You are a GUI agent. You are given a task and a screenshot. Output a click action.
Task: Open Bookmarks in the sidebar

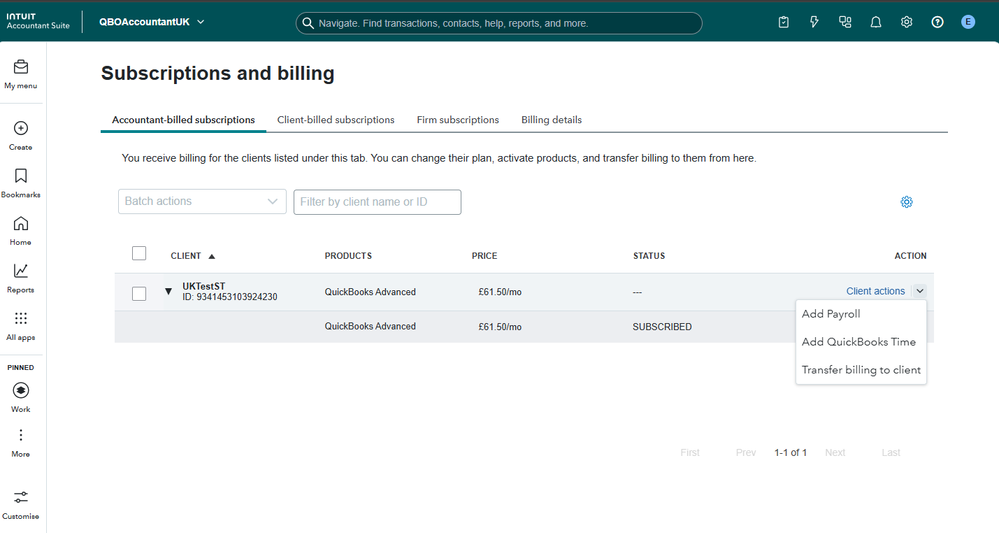click(x=20, y=183)
